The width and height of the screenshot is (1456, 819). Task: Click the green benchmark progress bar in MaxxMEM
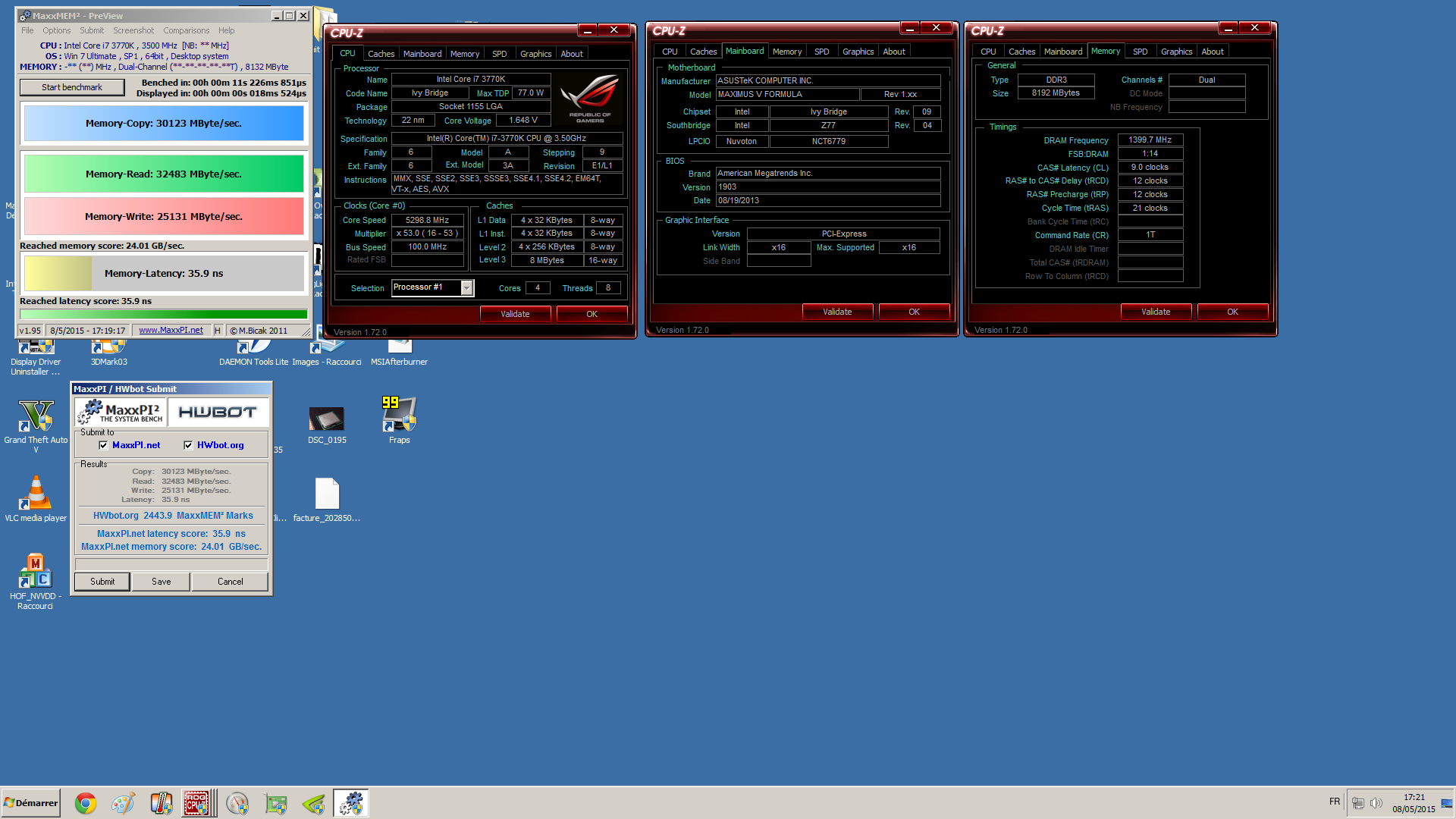[x=164, y=314]
